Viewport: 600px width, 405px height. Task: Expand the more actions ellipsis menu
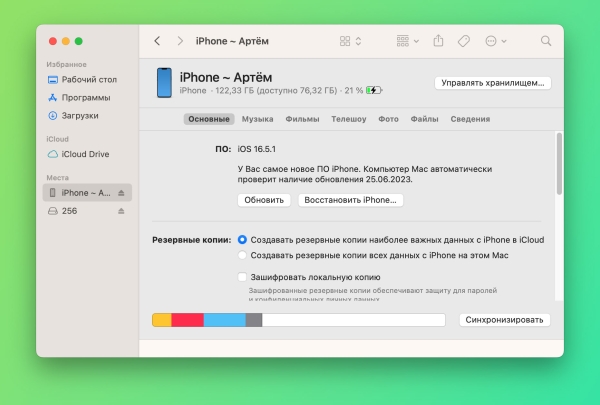coord(495,41)
